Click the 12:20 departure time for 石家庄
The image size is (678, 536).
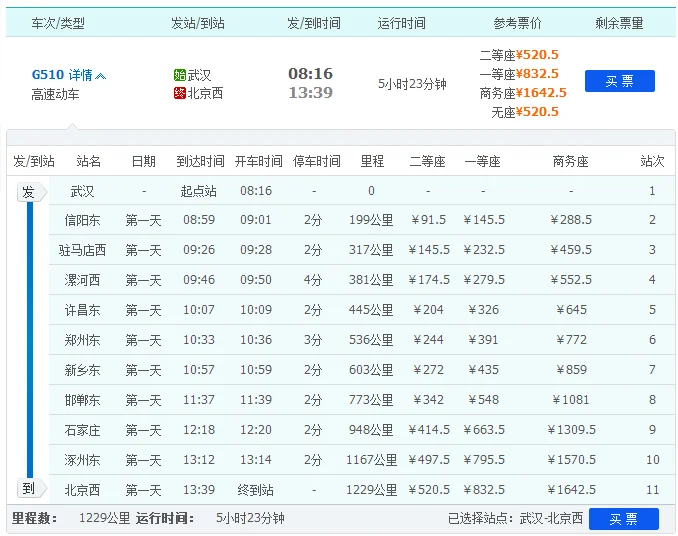point(256,430)
